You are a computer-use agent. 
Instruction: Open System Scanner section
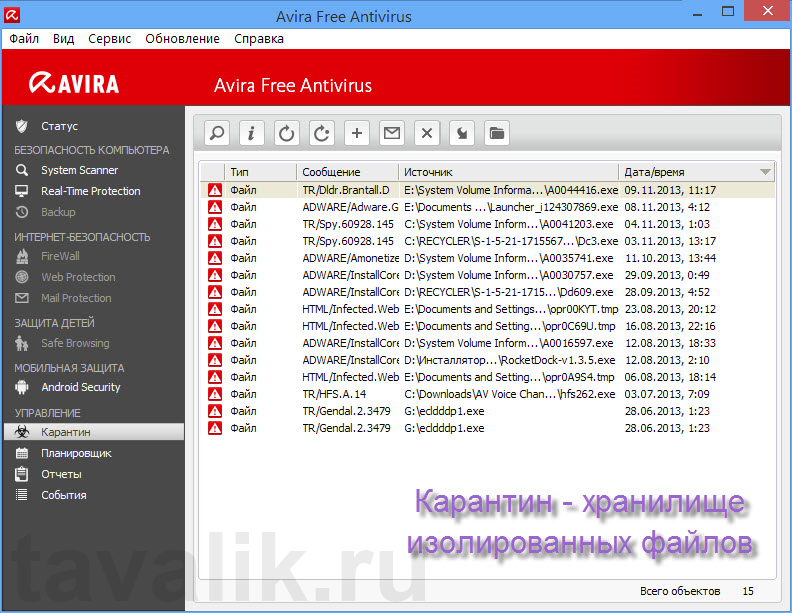tap(79, 170)
